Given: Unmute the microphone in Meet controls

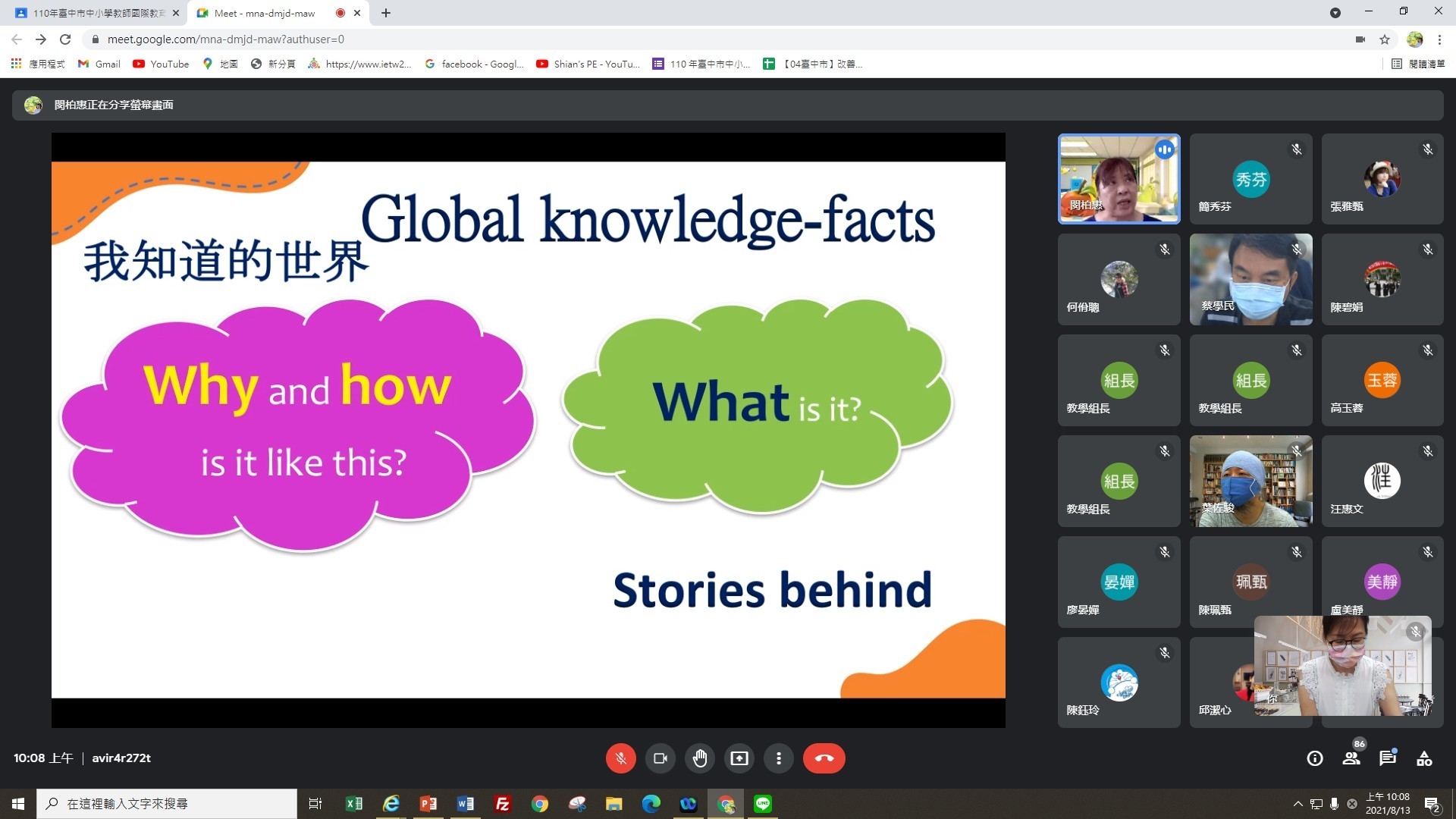Looking at the screenshot, I should click(x=620, y=758).
